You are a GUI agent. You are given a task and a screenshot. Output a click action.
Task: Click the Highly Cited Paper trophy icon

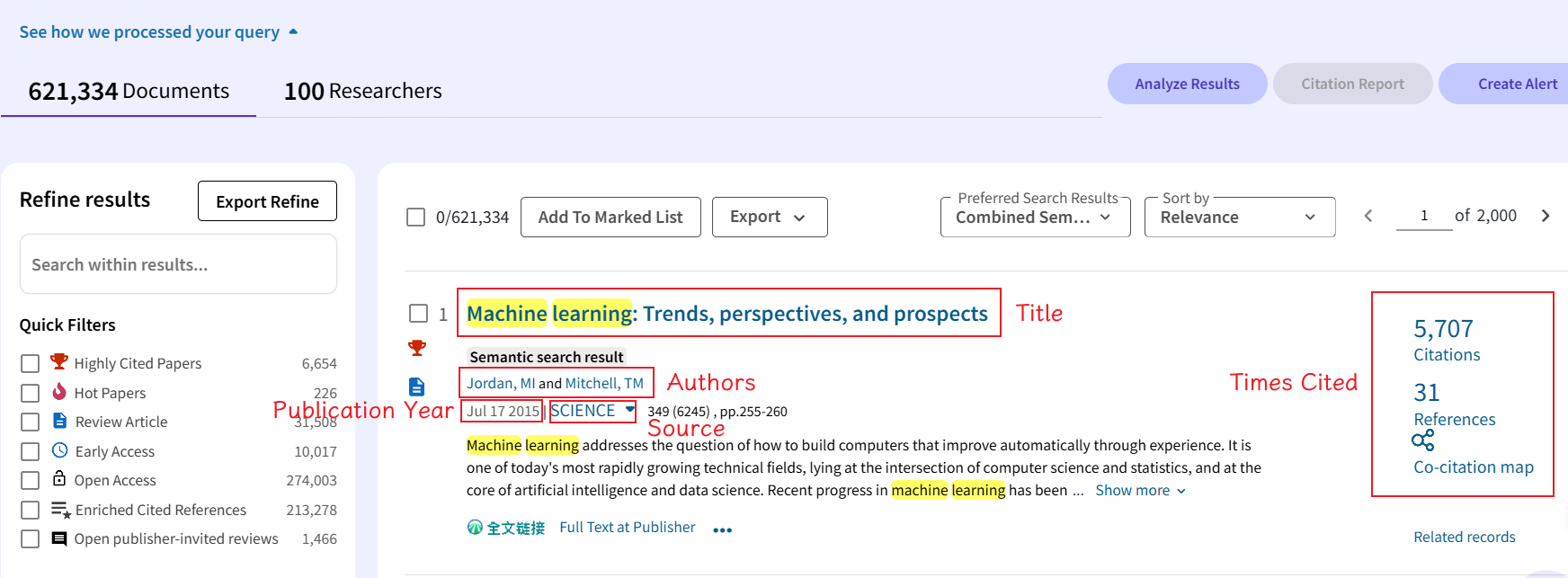417,348
